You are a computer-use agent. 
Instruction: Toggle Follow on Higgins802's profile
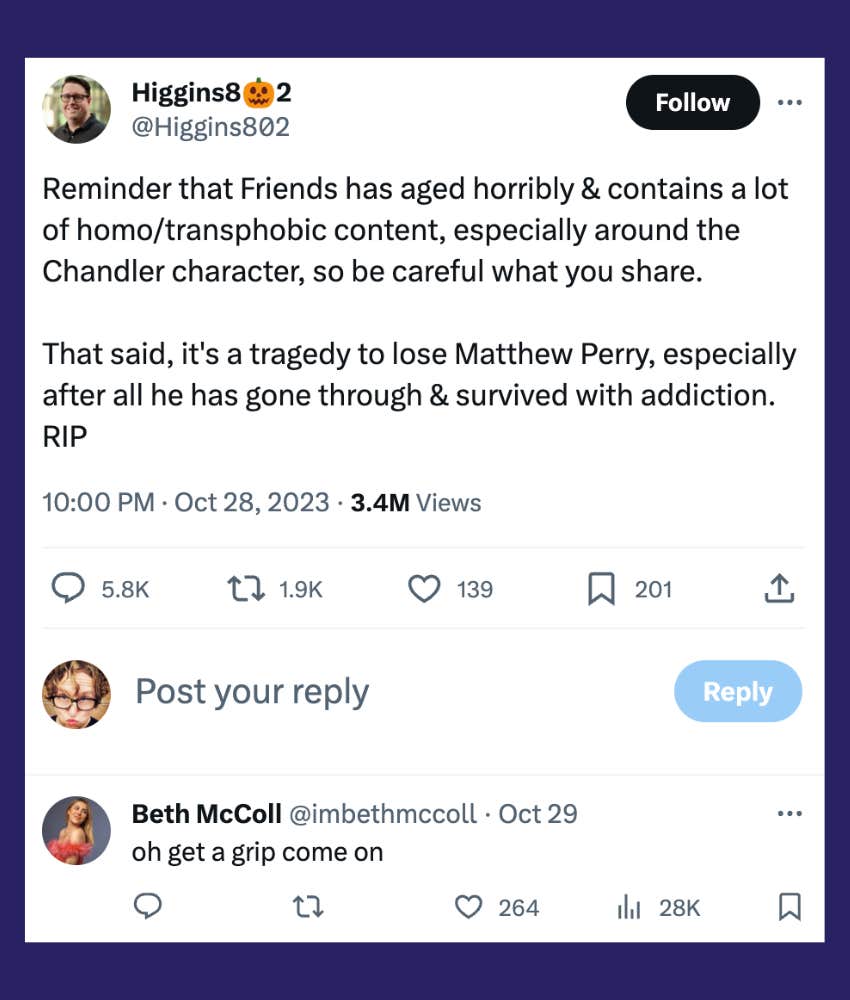pyautogui.click(x=692, y=102)
